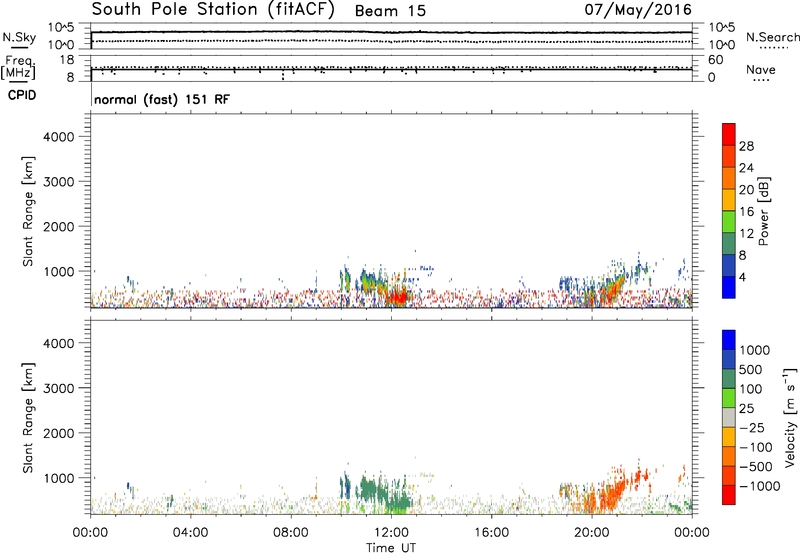Click the 'Velocity [m s-1]' color bar label
Viewport: 800px width, 554px height.
[790, 417]
